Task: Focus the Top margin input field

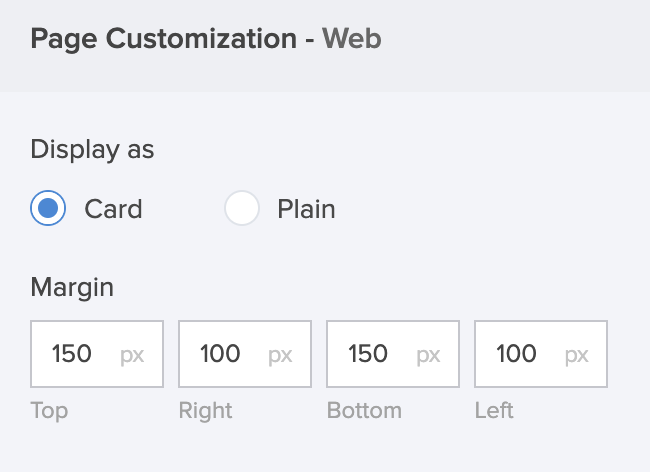Action: (73, 354)
